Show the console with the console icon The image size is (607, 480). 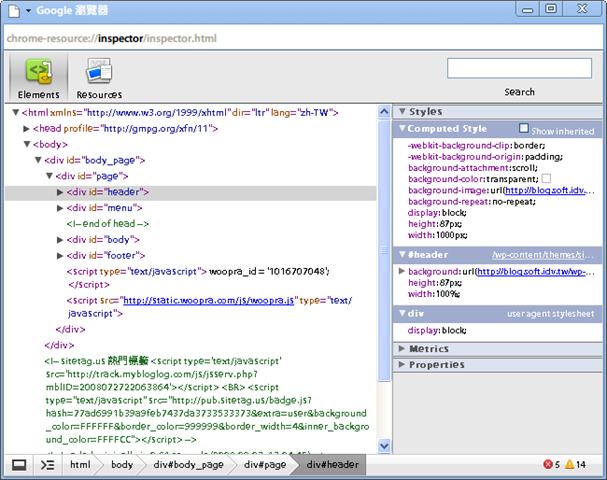(x=48, y=465)
